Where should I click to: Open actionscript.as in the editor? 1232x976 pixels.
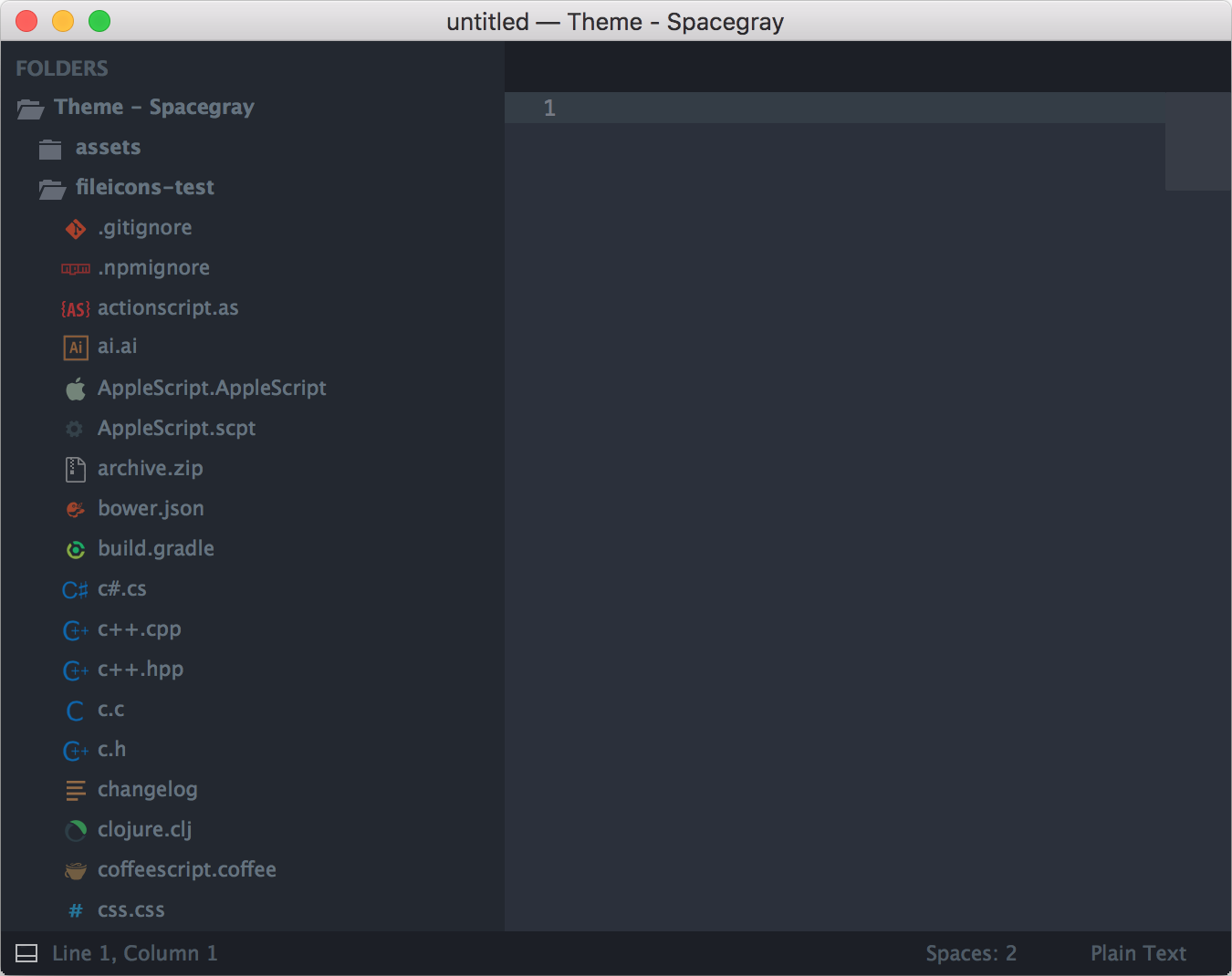(x=168, y=307)
